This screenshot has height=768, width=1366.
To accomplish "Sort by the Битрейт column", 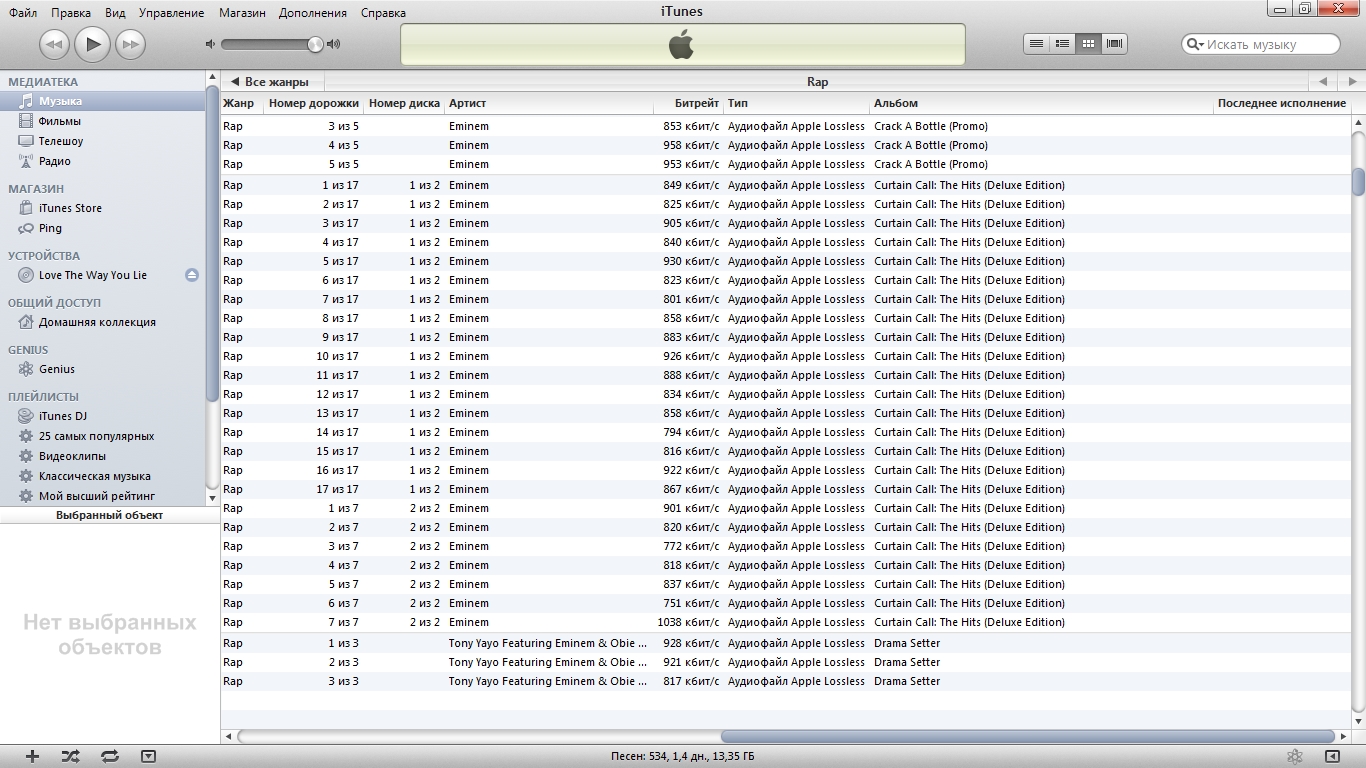I will point(687,103).
